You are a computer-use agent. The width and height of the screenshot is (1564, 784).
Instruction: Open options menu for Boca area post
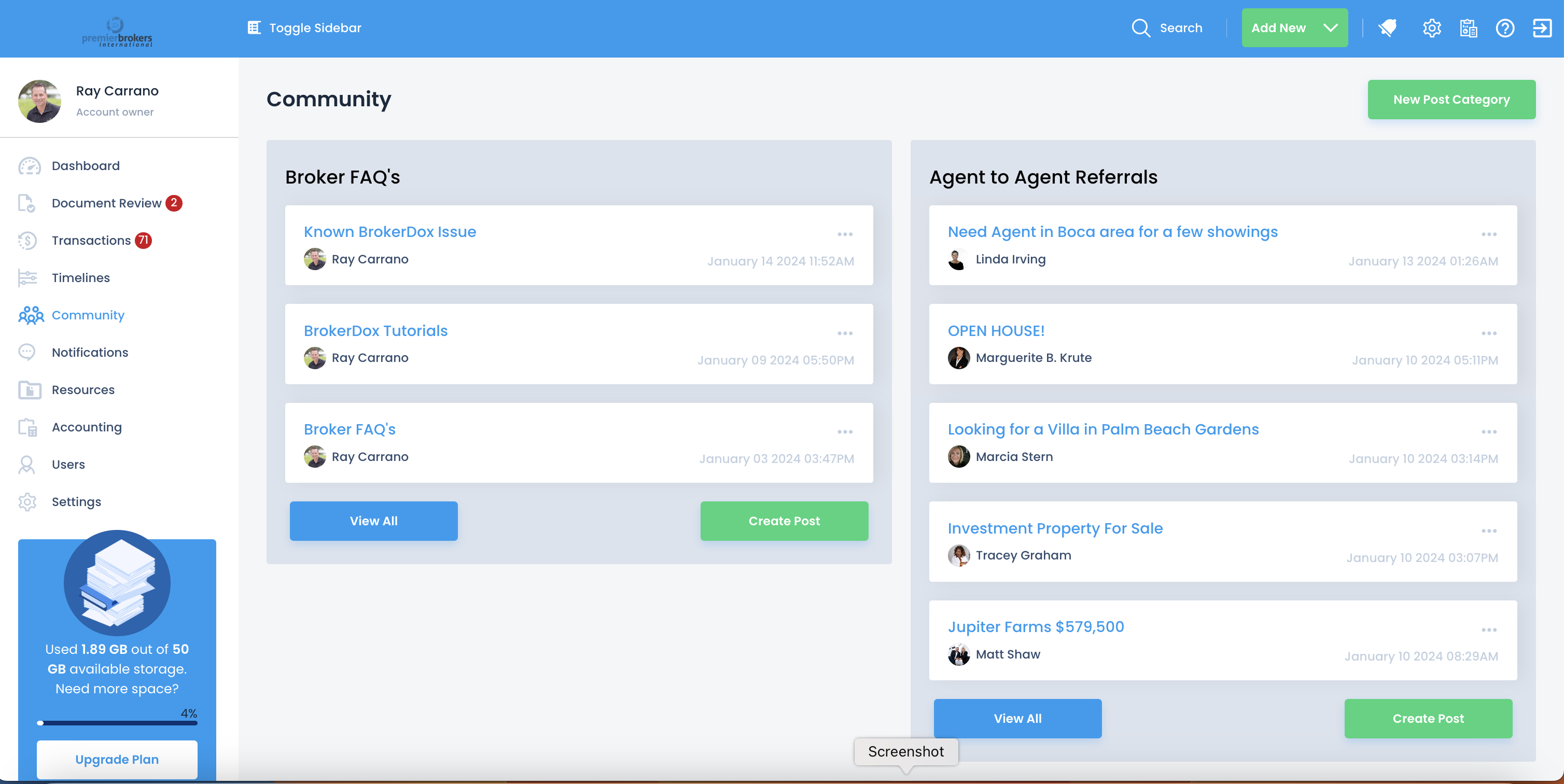(1489, 234)
